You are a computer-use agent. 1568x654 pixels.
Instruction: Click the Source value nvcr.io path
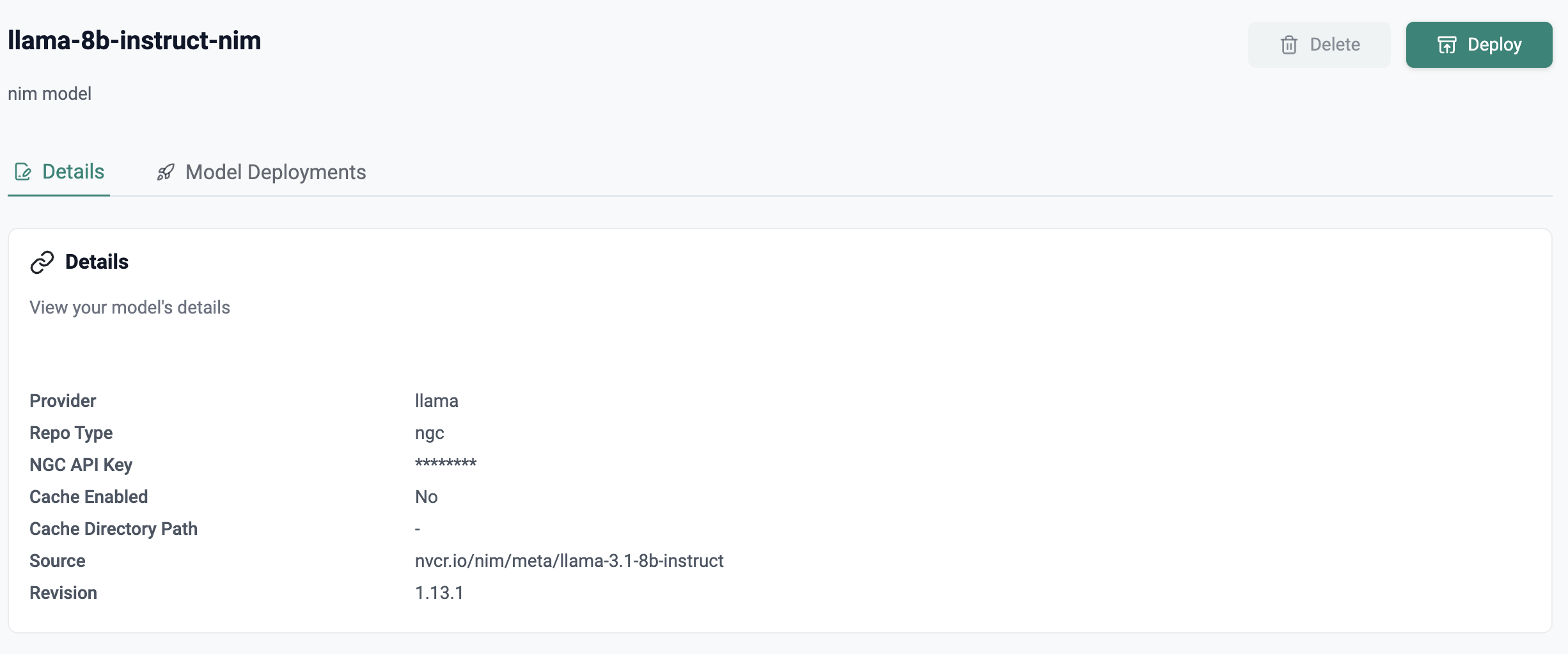[x=569, y=561]
